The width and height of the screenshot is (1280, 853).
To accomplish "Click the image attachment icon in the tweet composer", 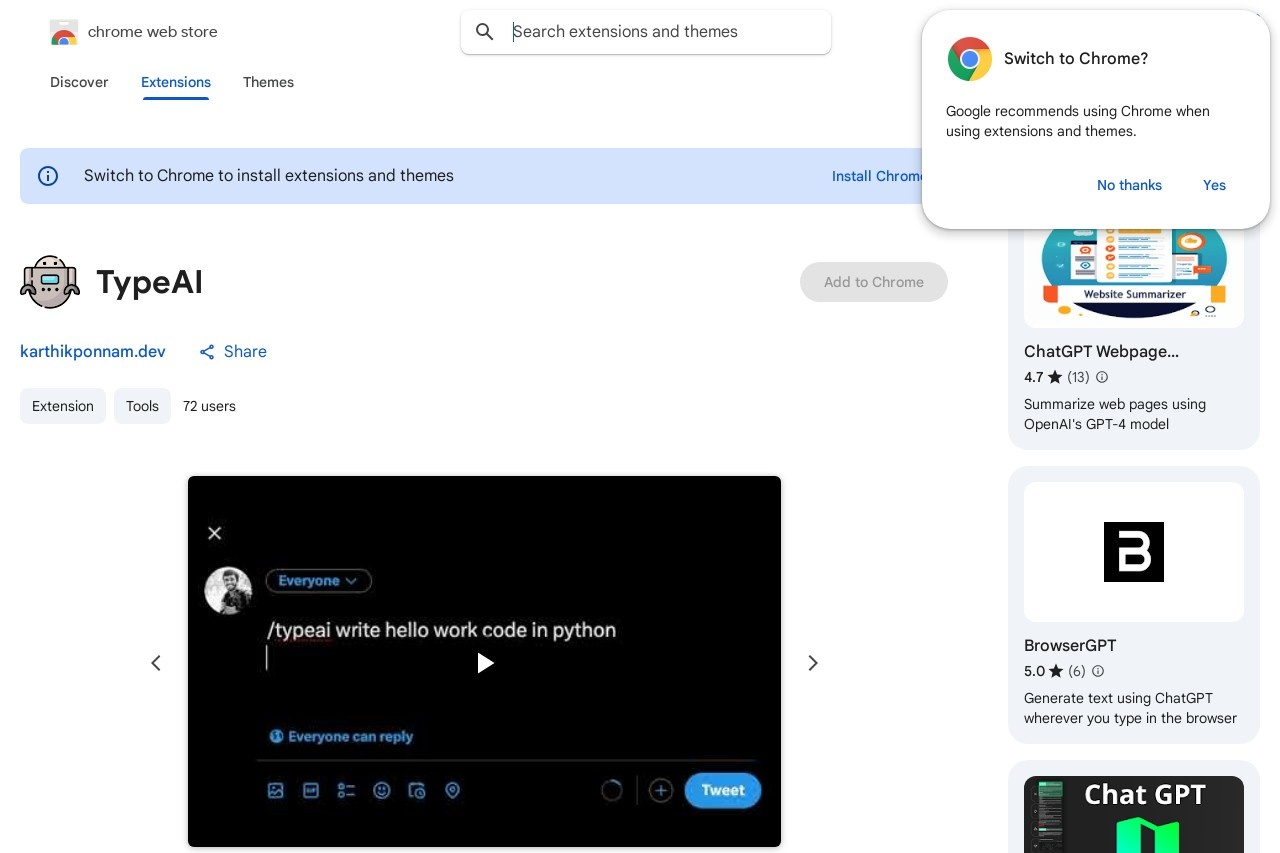I will pyautogui.click(x=276, y=790).
